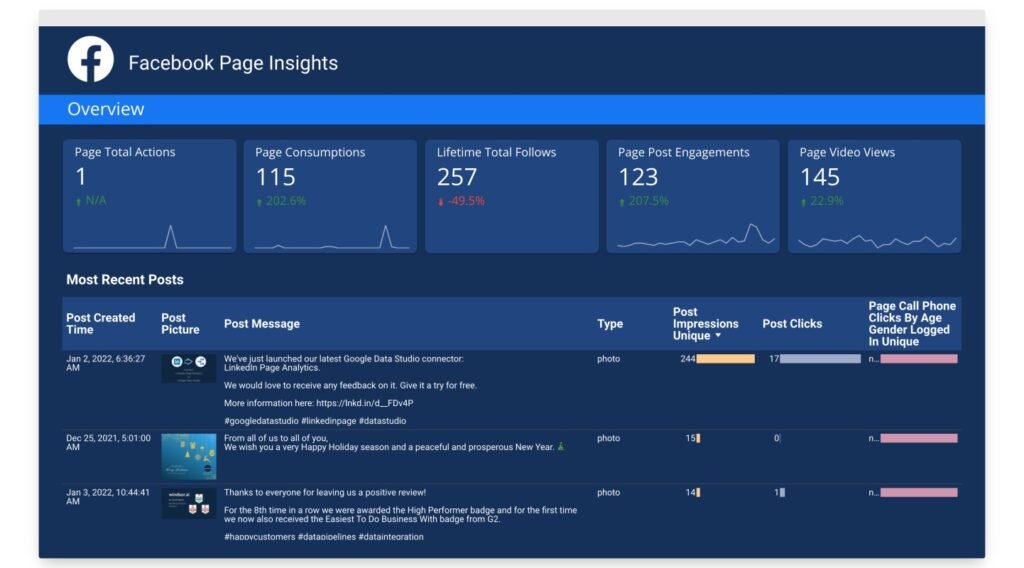Sort by Post Impressions Unique dropdown arrow
The image size is (1024, 568).
click(718, 336)
